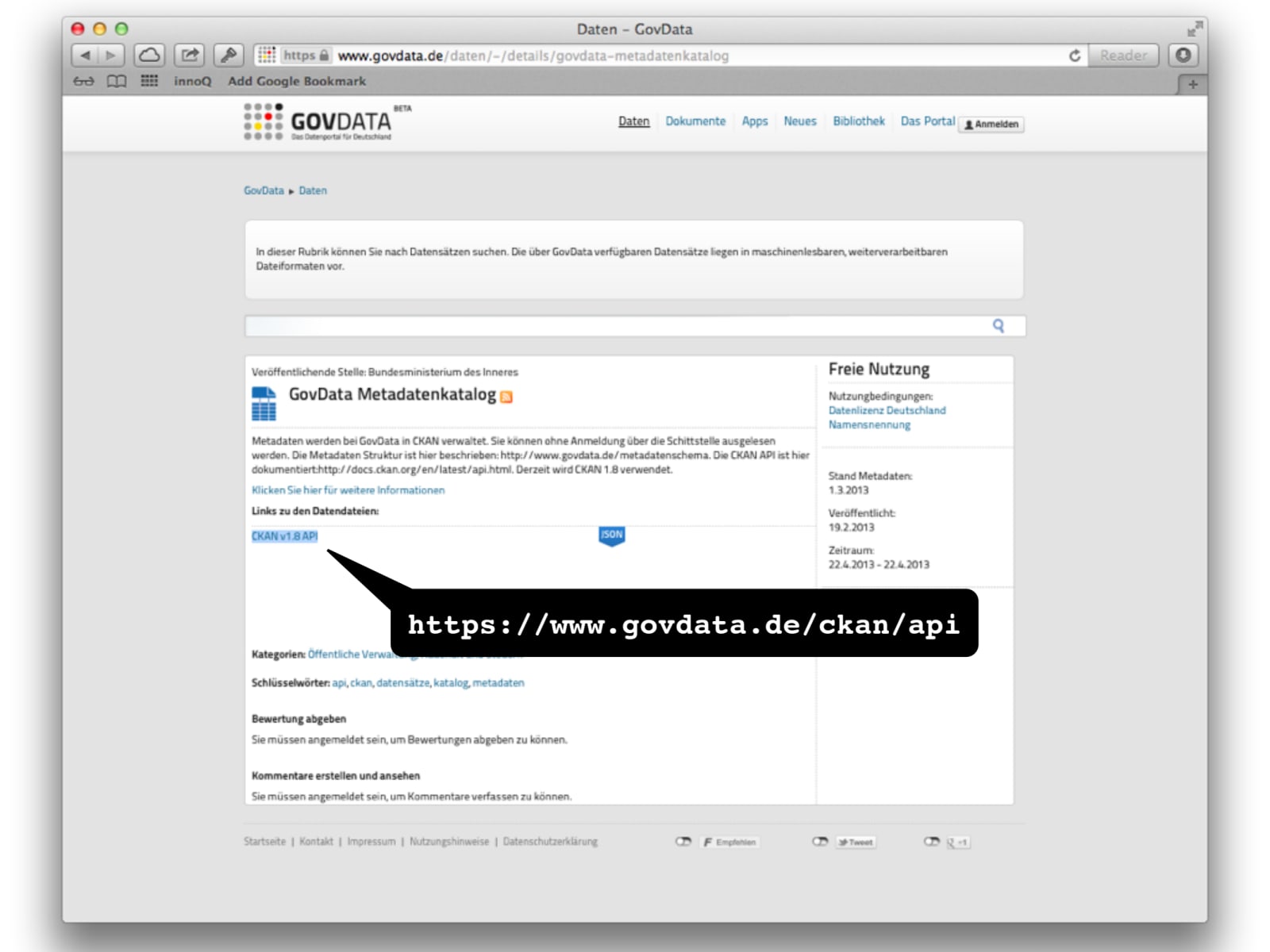Open the Nutzungshinweise footer link
Image resolution: width=1270 pixels, height=952 pixels.
pyautogui.click(x=449, y=842)
